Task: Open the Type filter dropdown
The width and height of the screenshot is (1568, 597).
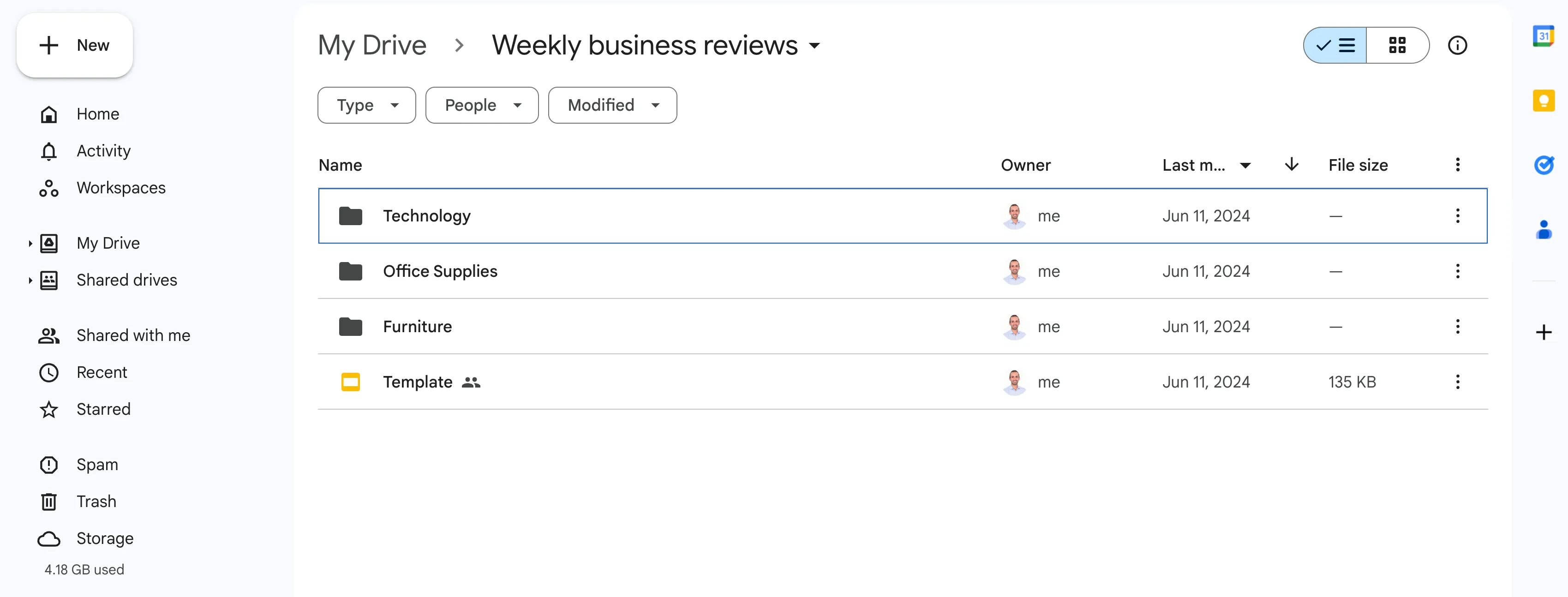Action: click(366, 105)
